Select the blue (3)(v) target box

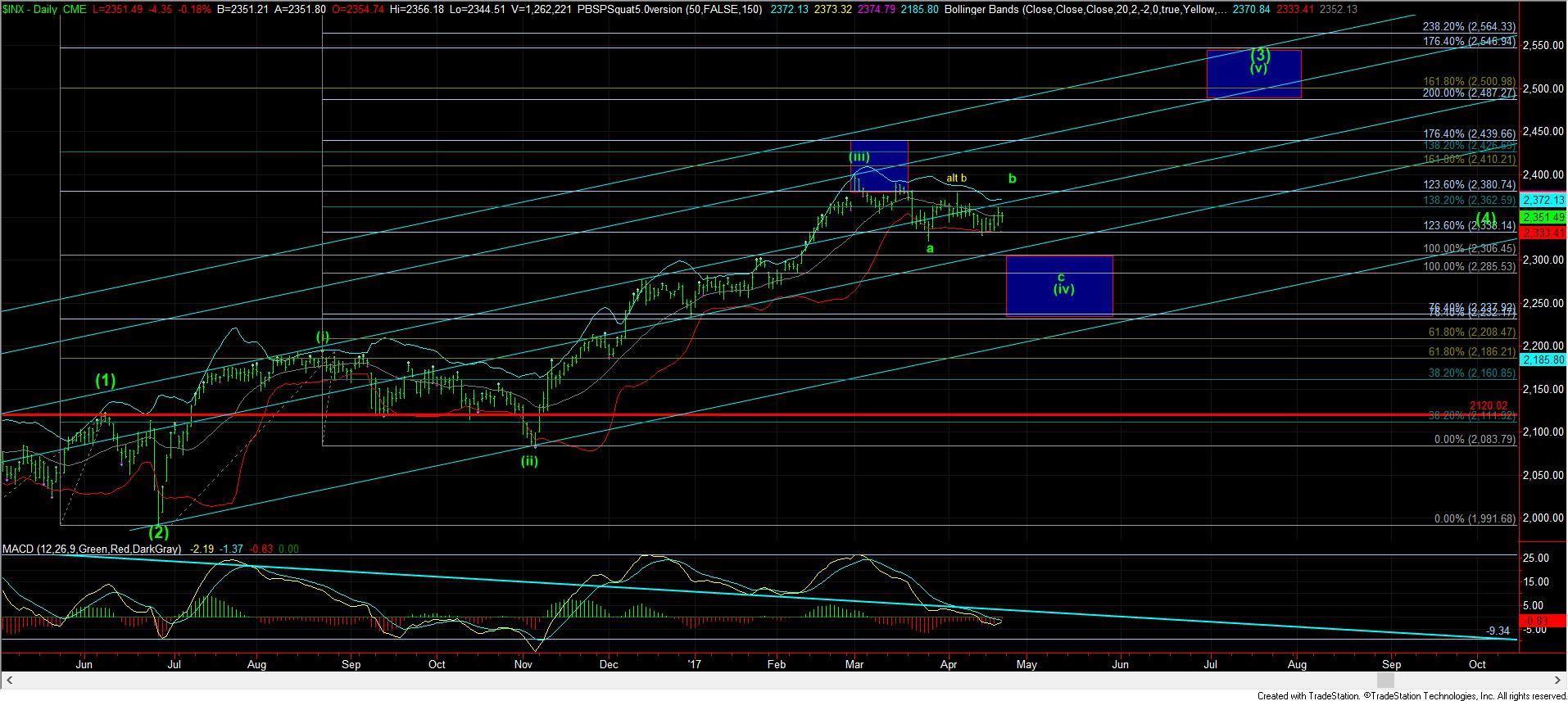[x=1253, y=74]
